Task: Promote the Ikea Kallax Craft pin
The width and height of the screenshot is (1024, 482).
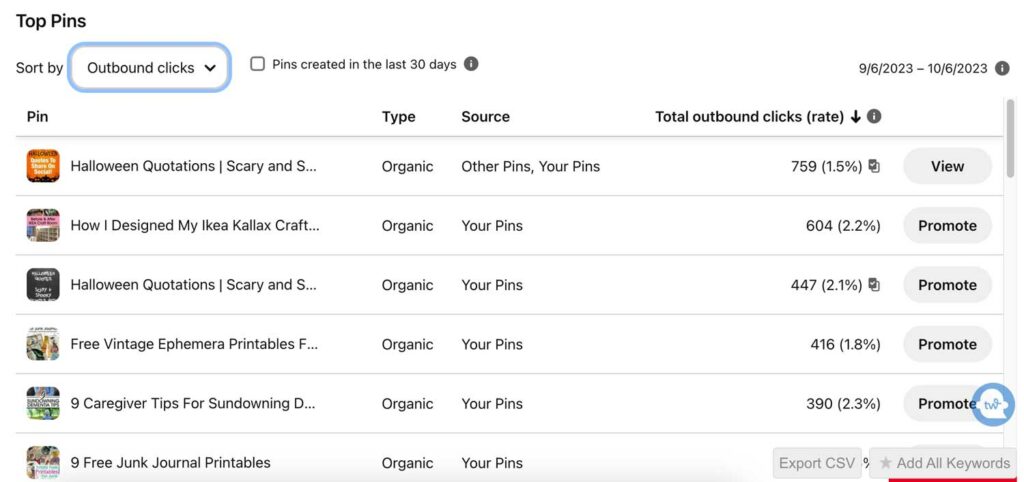Action: click(947, 225)
